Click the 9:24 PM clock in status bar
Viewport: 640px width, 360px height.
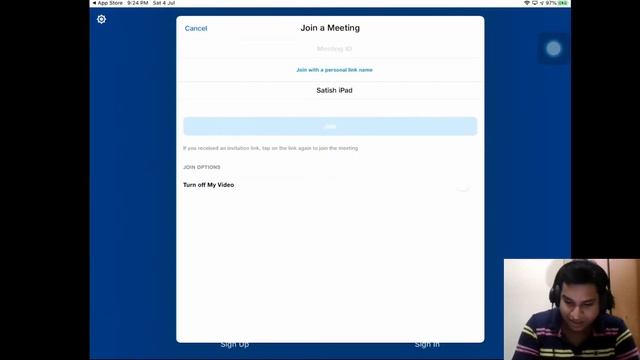click(138, 3)
